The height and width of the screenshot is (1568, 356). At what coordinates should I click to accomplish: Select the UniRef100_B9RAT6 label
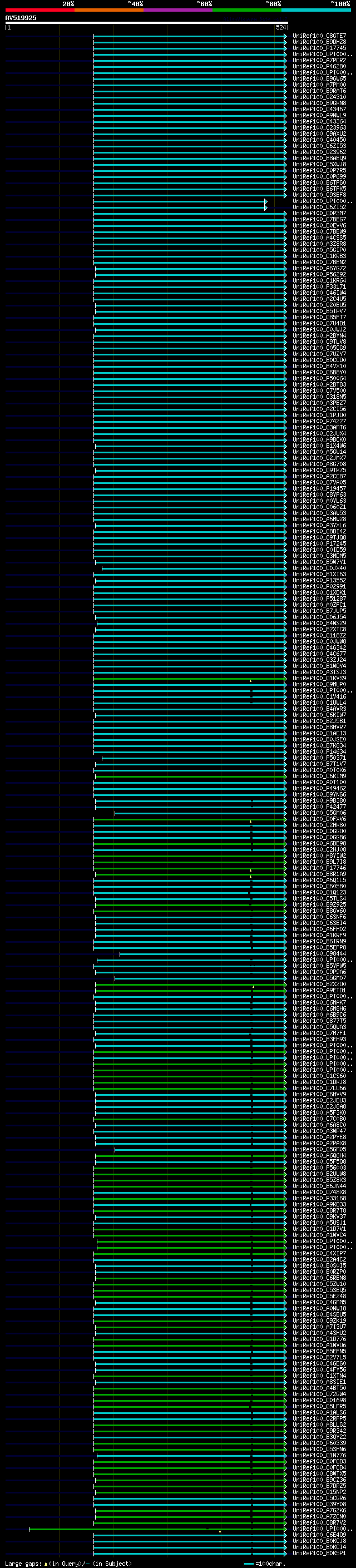319,91
